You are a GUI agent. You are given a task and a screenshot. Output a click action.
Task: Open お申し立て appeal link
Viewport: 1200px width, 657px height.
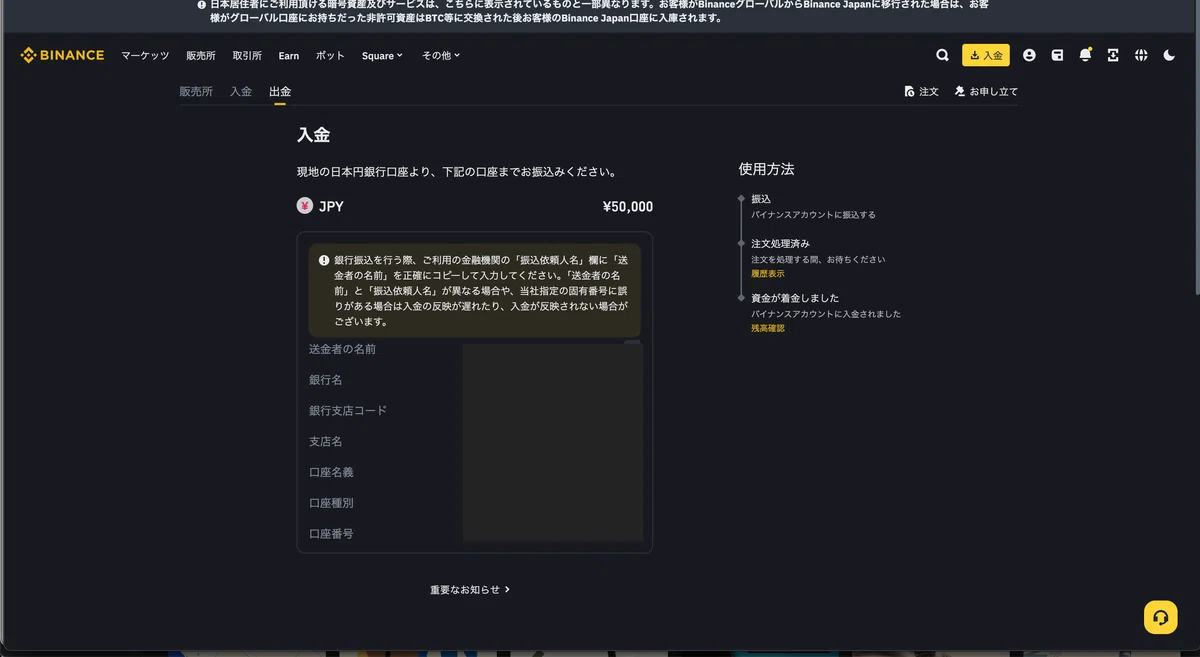[x=986, y=92]
